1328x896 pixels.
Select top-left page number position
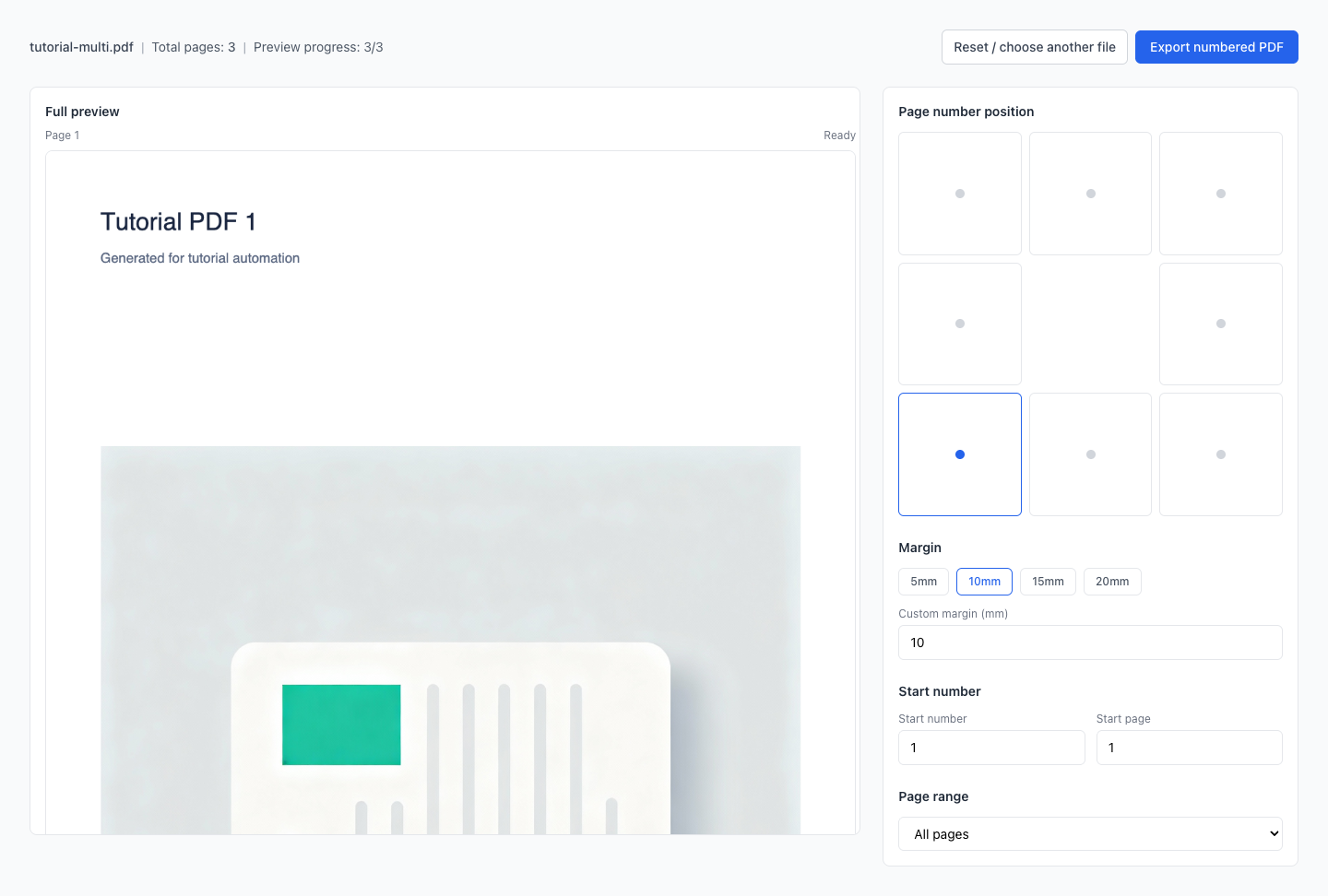(959, 194)
